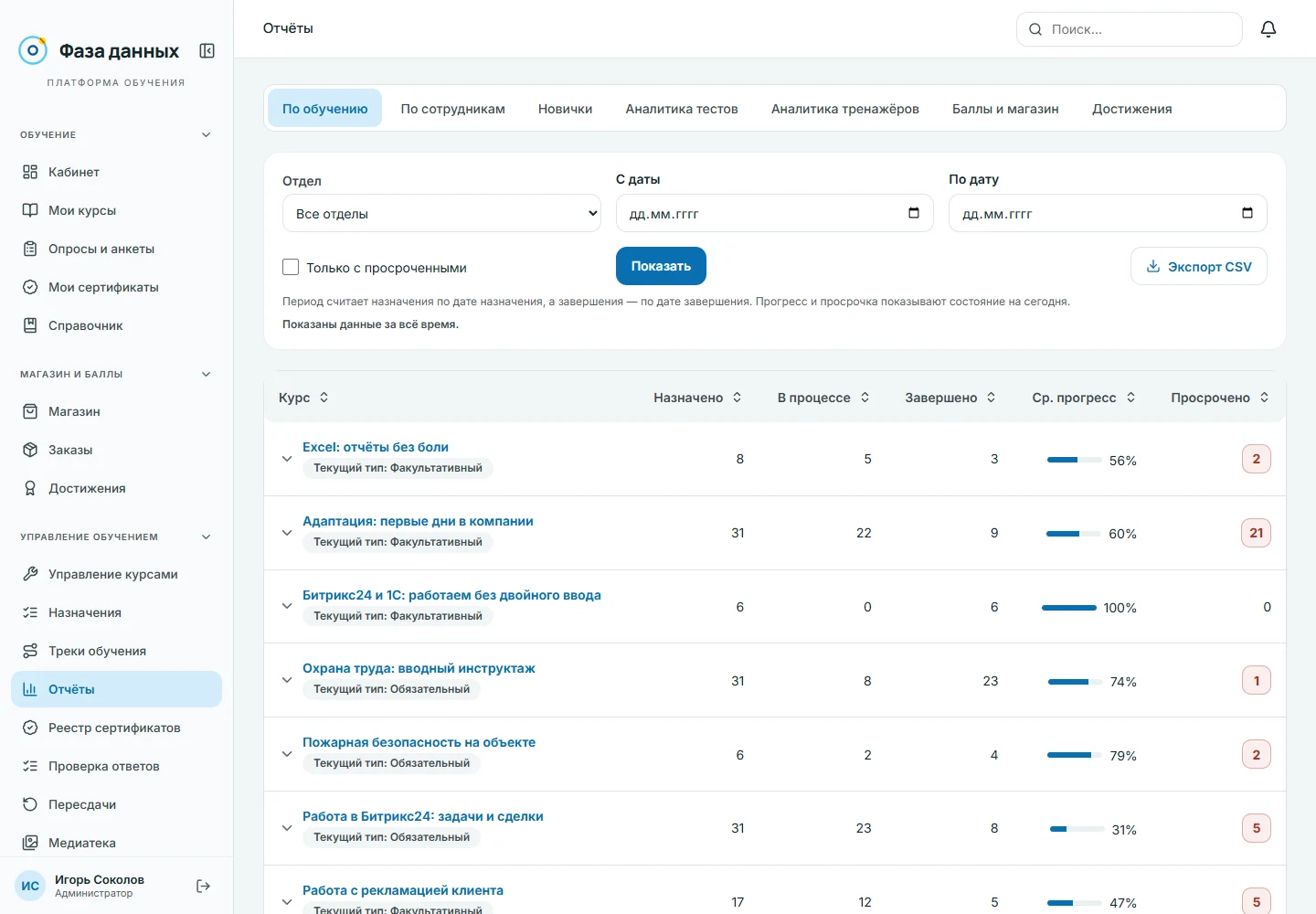The height and width of the screenshot is (914, 1316).
Task: Open the Новички tab
Action: pyautogui.click(x=566, y=109)
